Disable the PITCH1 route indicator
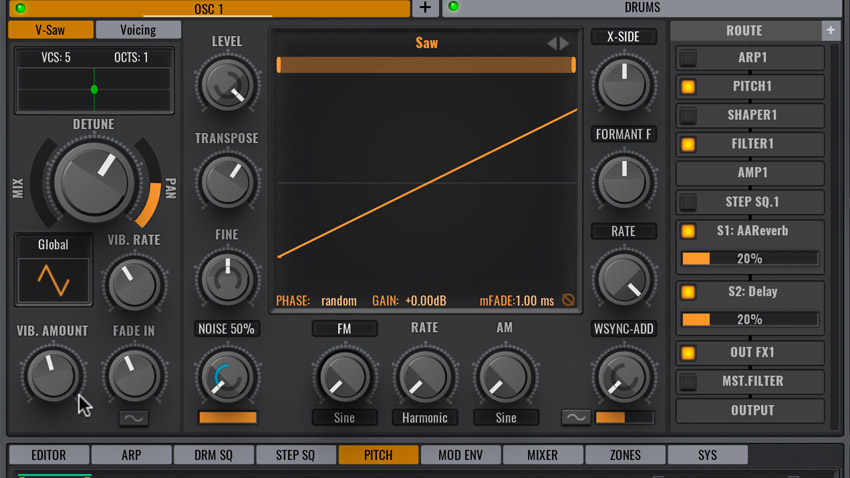 (x=688, y=86)
